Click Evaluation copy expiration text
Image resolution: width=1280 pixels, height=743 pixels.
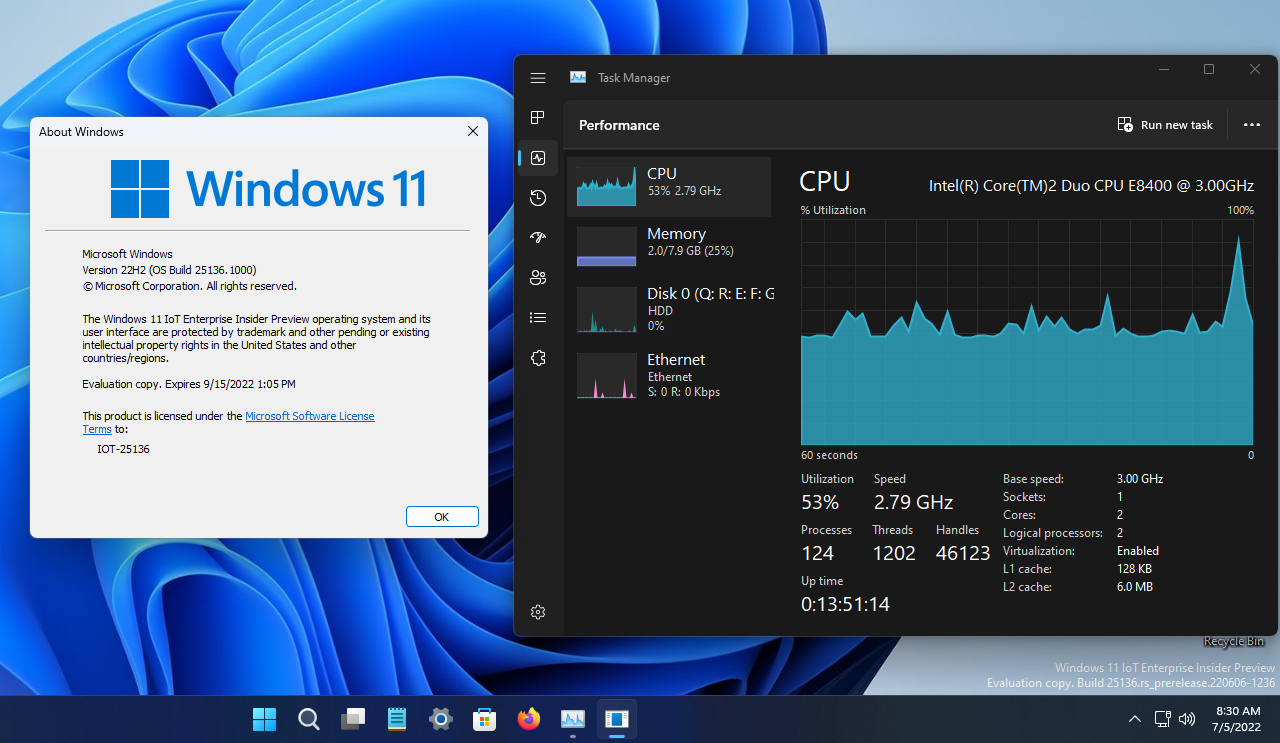coord(189,384)
